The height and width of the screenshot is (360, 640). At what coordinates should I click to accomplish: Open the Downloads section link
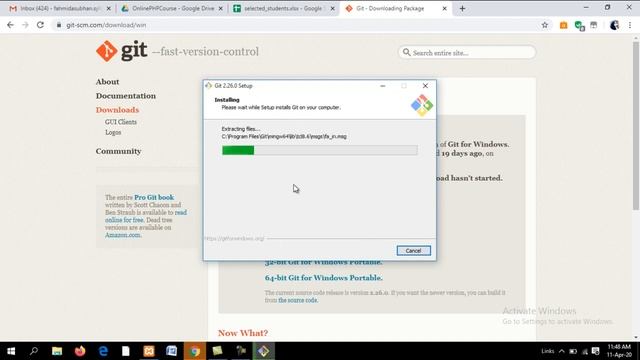point(117,110)
